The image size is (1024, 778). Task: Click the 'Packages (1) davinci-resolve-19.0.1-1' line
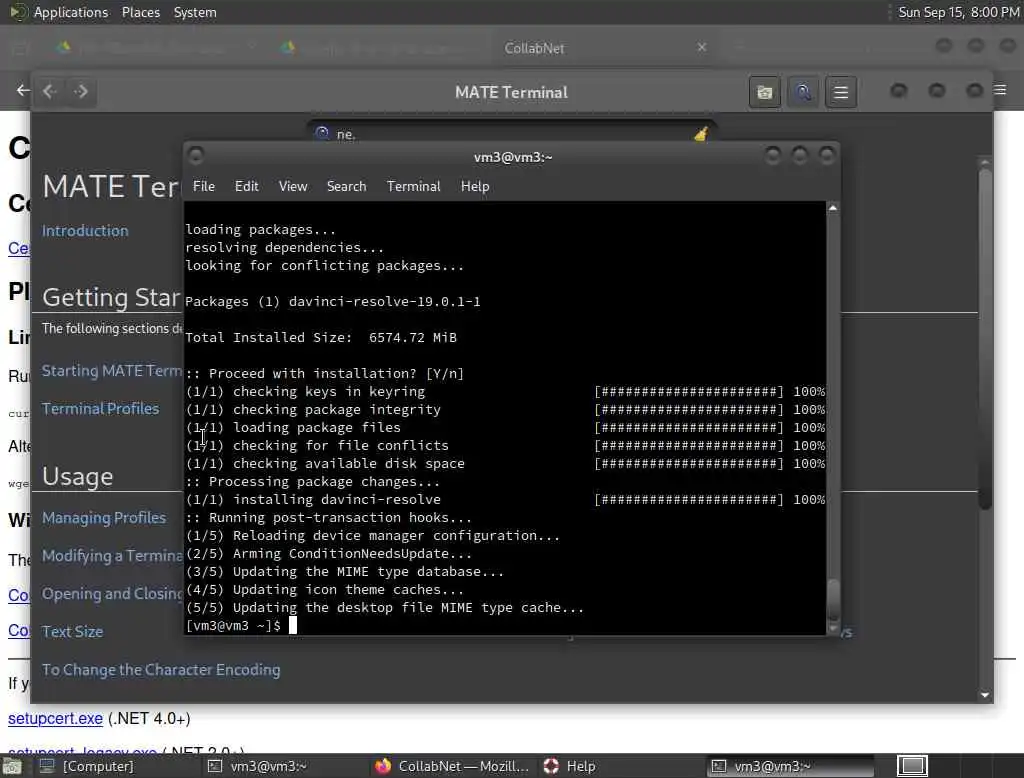pos(332,302)
